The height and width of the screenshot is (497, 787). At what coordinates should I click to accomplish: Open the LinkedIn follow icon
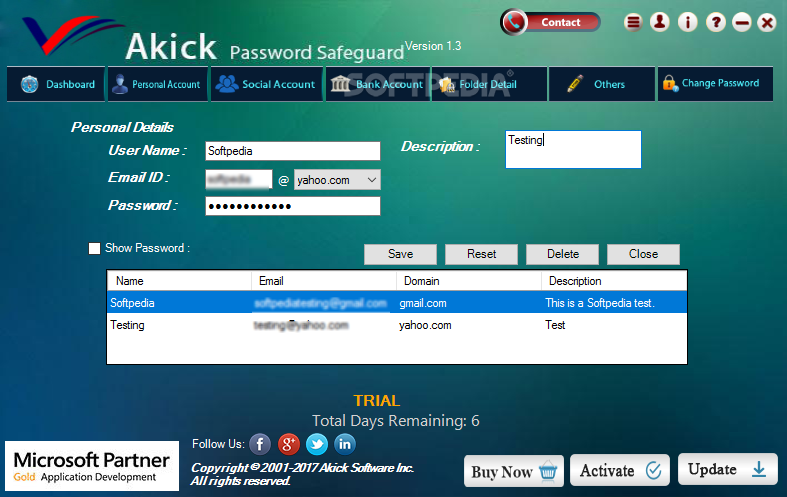[x=345, y=444]
